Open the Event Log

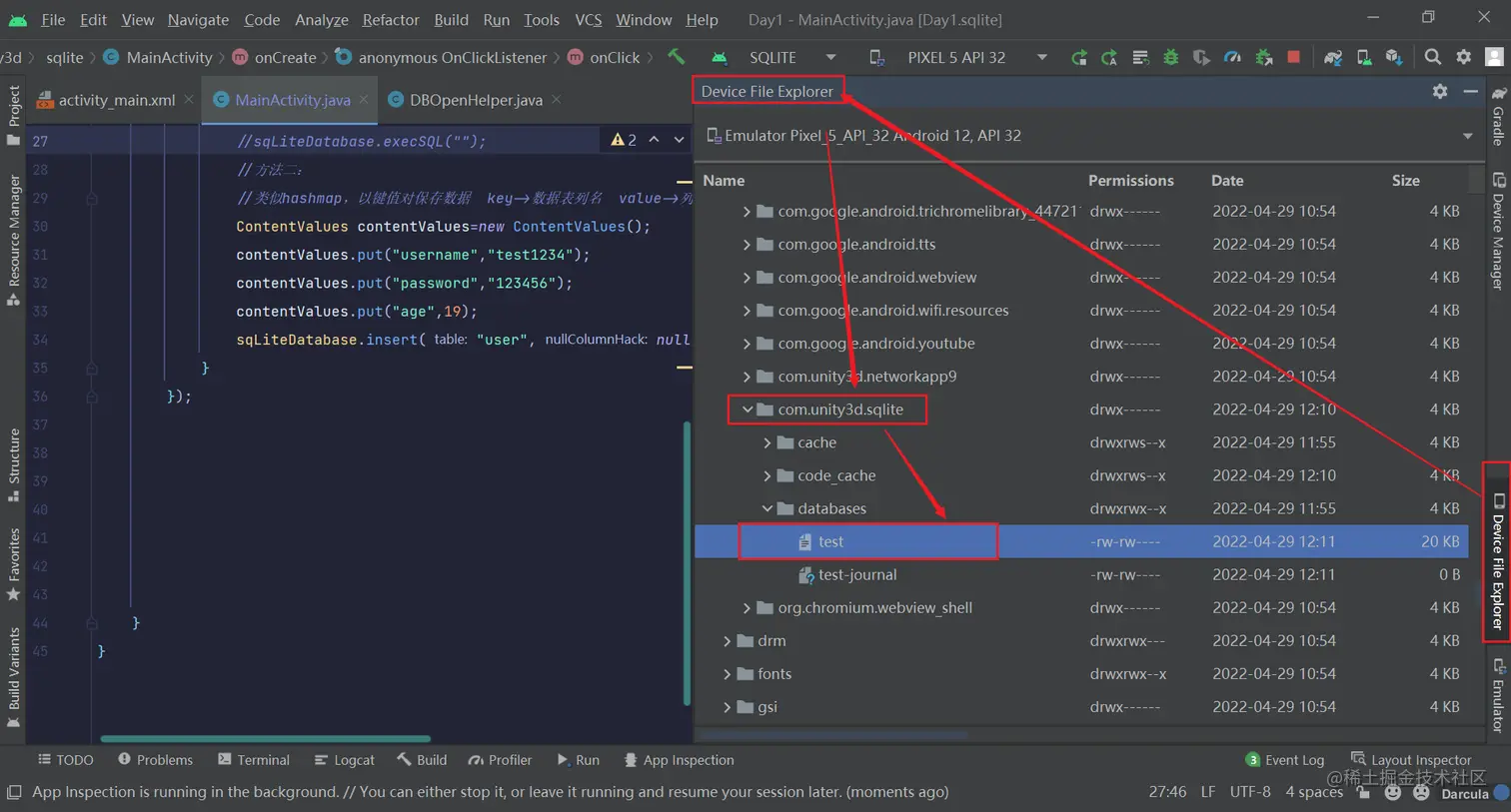[x=1284, y=760]
